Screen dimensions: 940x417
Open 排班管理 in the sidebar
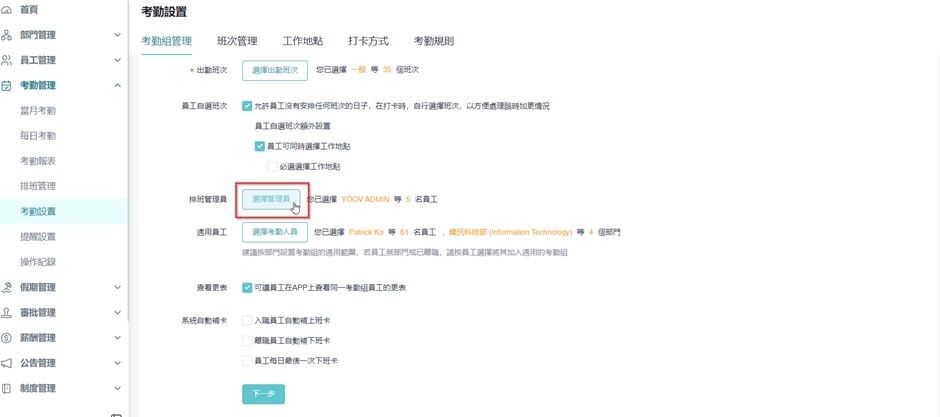tap(38, 186)
